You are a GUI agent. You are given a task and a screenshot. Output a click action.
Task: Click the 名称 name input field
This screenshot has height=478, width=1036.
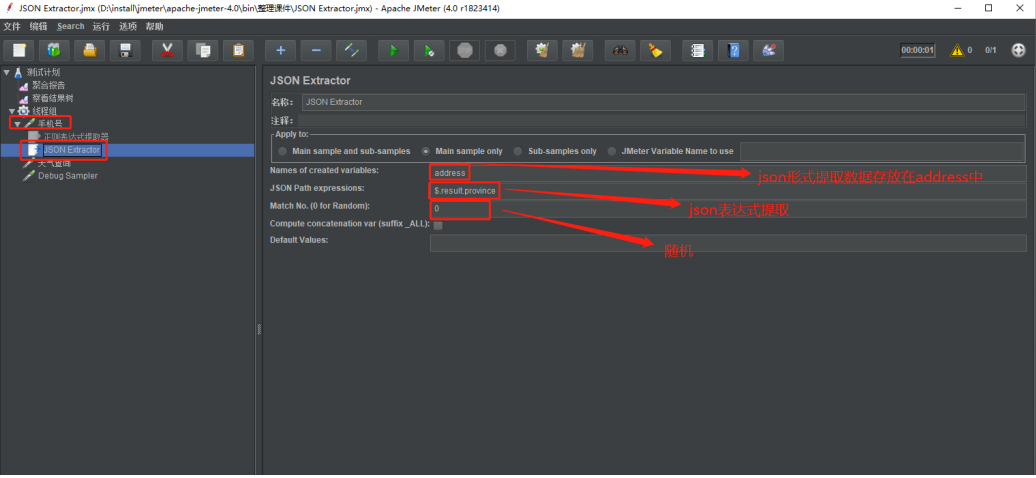click(x=664, y=102)
